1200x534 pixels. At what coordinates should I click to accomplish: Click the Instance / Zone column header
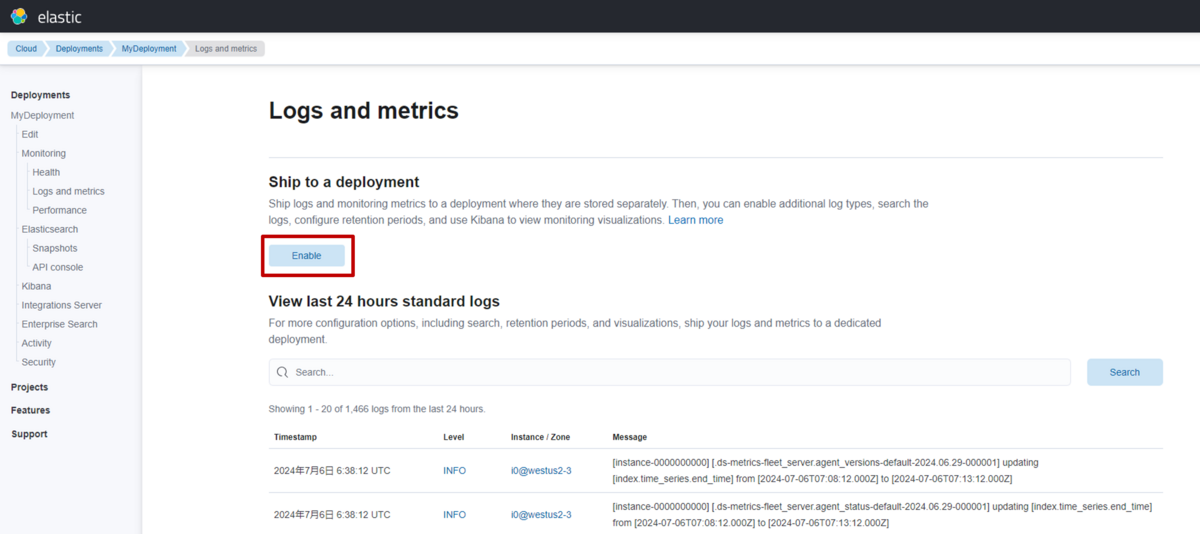(541, 437)
